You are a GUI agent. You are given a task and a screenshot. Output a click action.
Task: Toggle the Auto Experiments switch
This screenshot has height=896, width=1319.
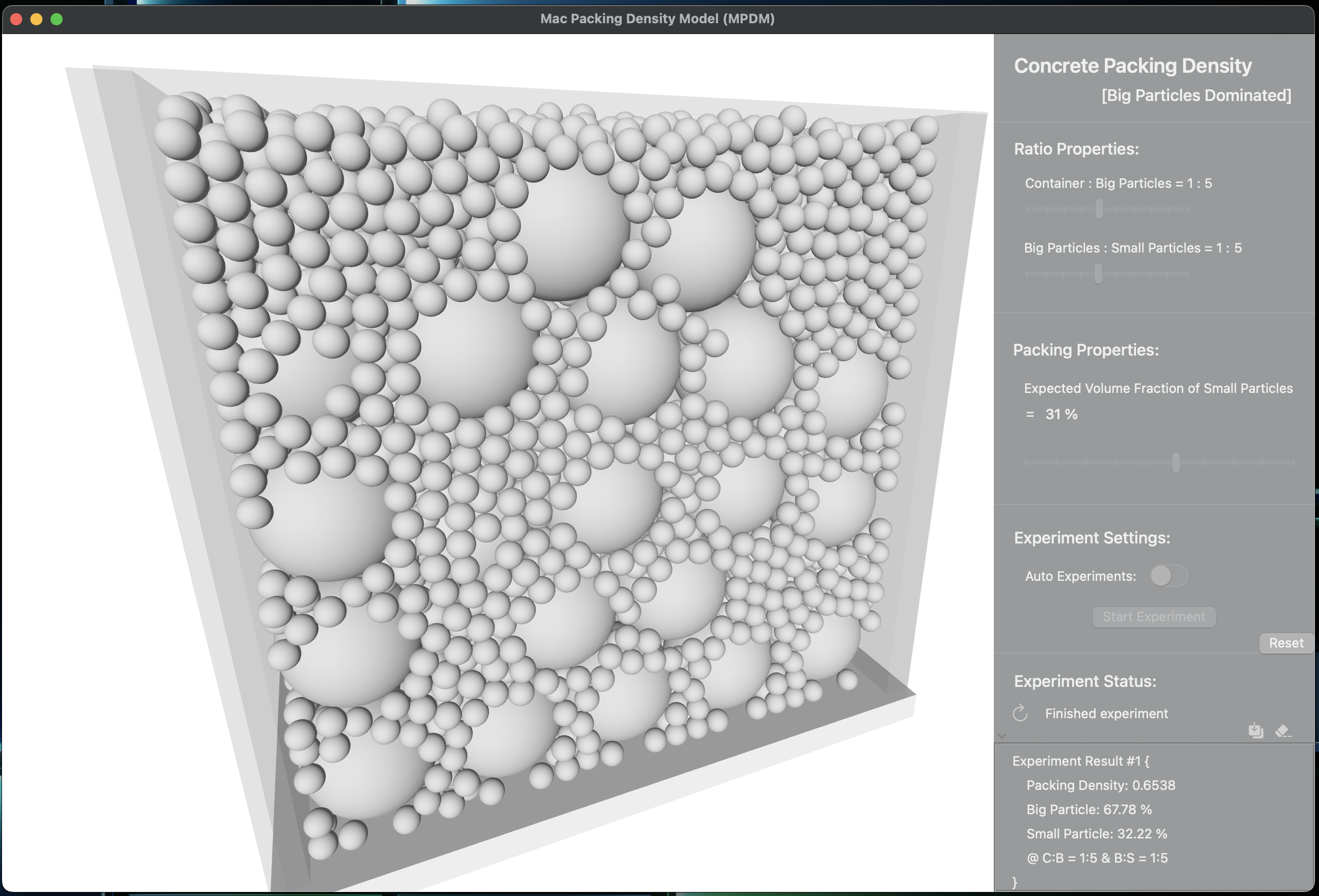(x=1168, y=576)
